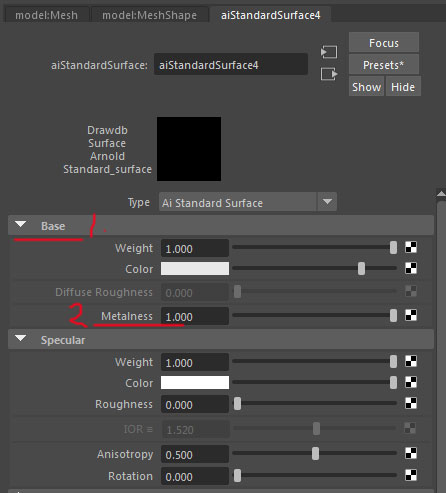Click the Specular Color slider

click(x=315, y=382)
